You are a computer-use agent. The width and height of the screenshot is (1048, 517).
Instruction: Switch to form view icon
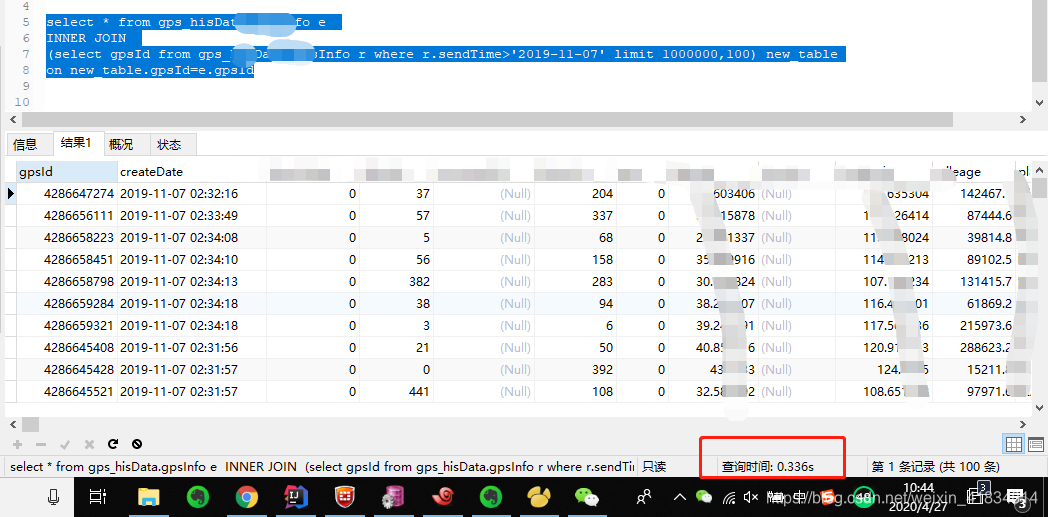[x=1036, y=444]
